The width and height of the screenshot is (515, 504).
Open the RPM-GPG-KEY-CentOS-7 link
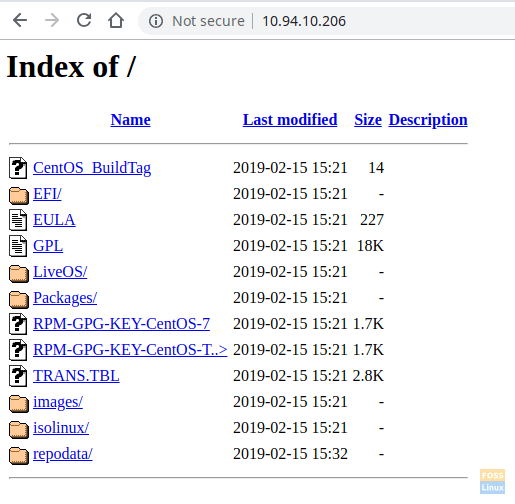(x=121, y=324)
